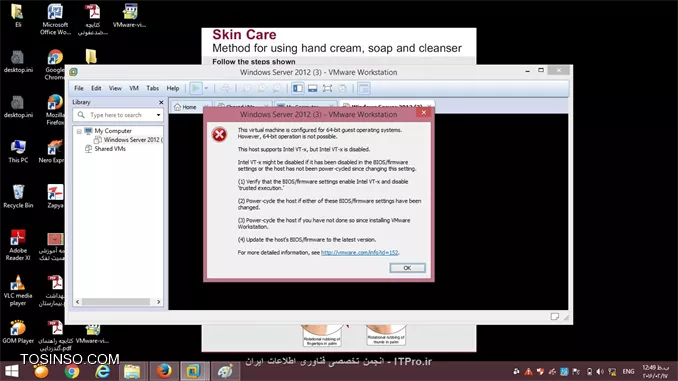The height and width of the screenshot is (381, 678).
Task: Click the volume speaker tray icon
Action: [600, 371]
